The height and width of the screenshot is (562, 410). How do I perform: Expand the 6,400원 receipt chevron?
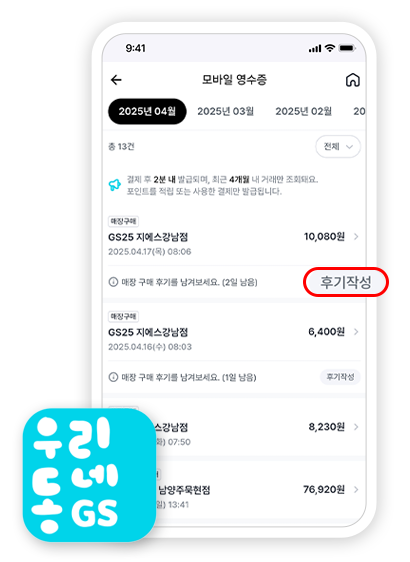(356, 332)
